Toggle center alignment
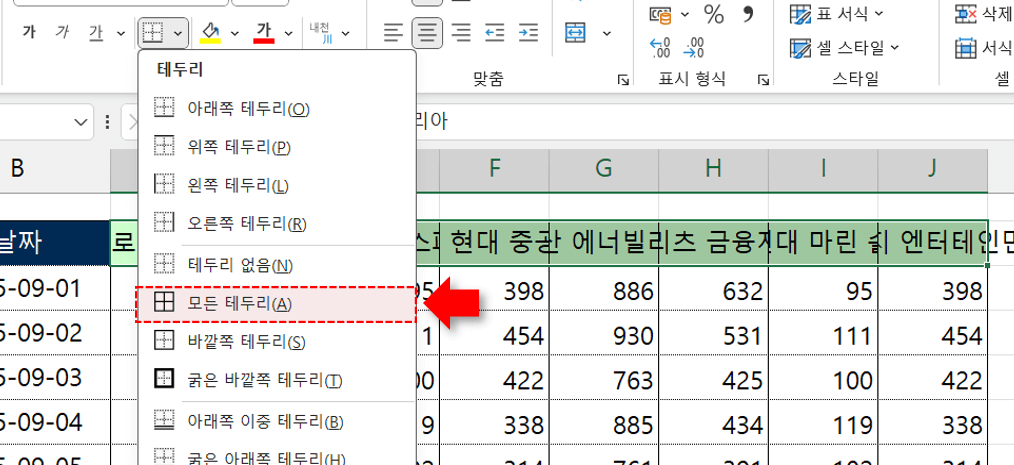This screenshot has height=465, width=1014. tap(427, 32)
